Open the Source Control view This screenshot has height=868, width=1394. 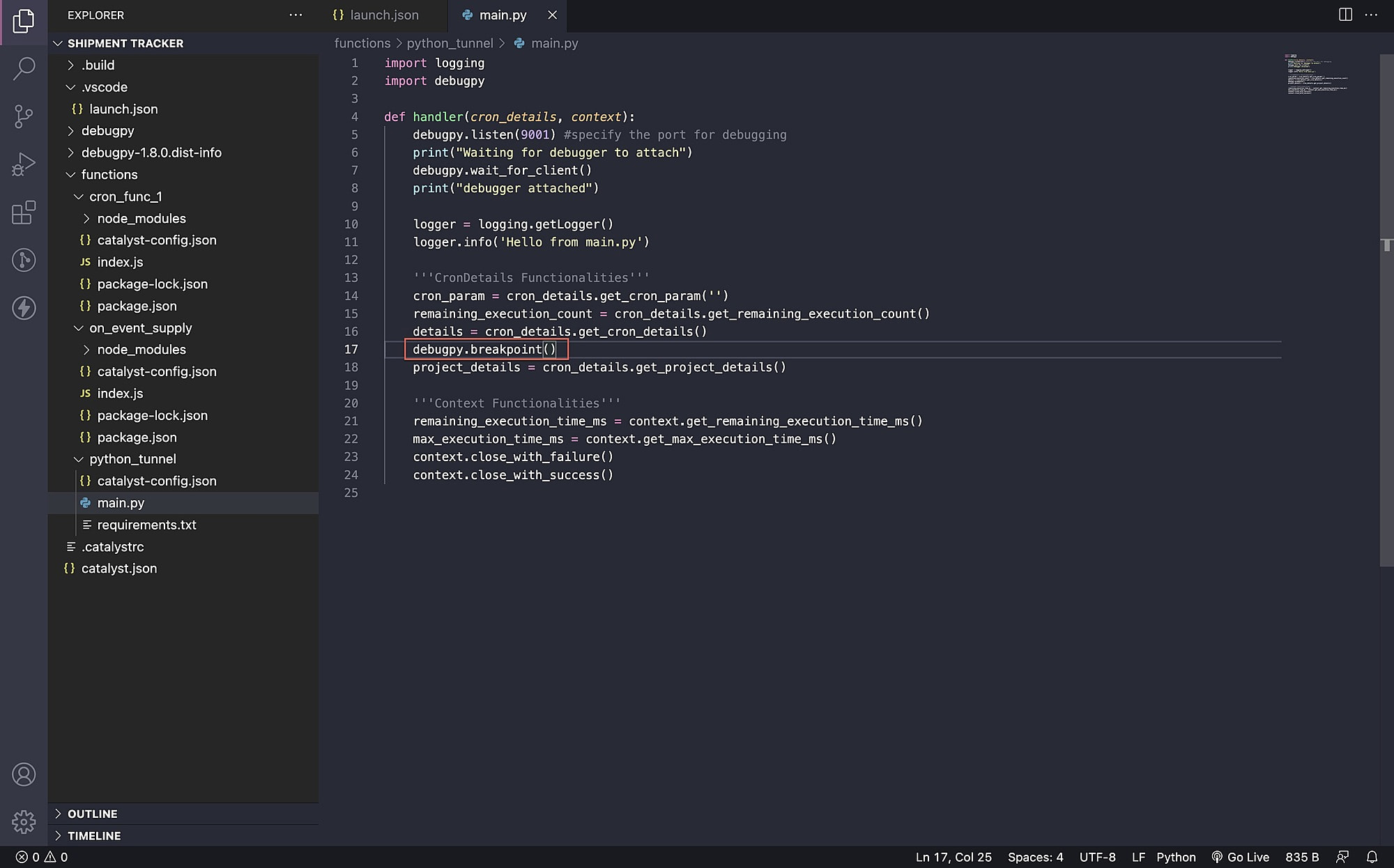pos(24,116)
